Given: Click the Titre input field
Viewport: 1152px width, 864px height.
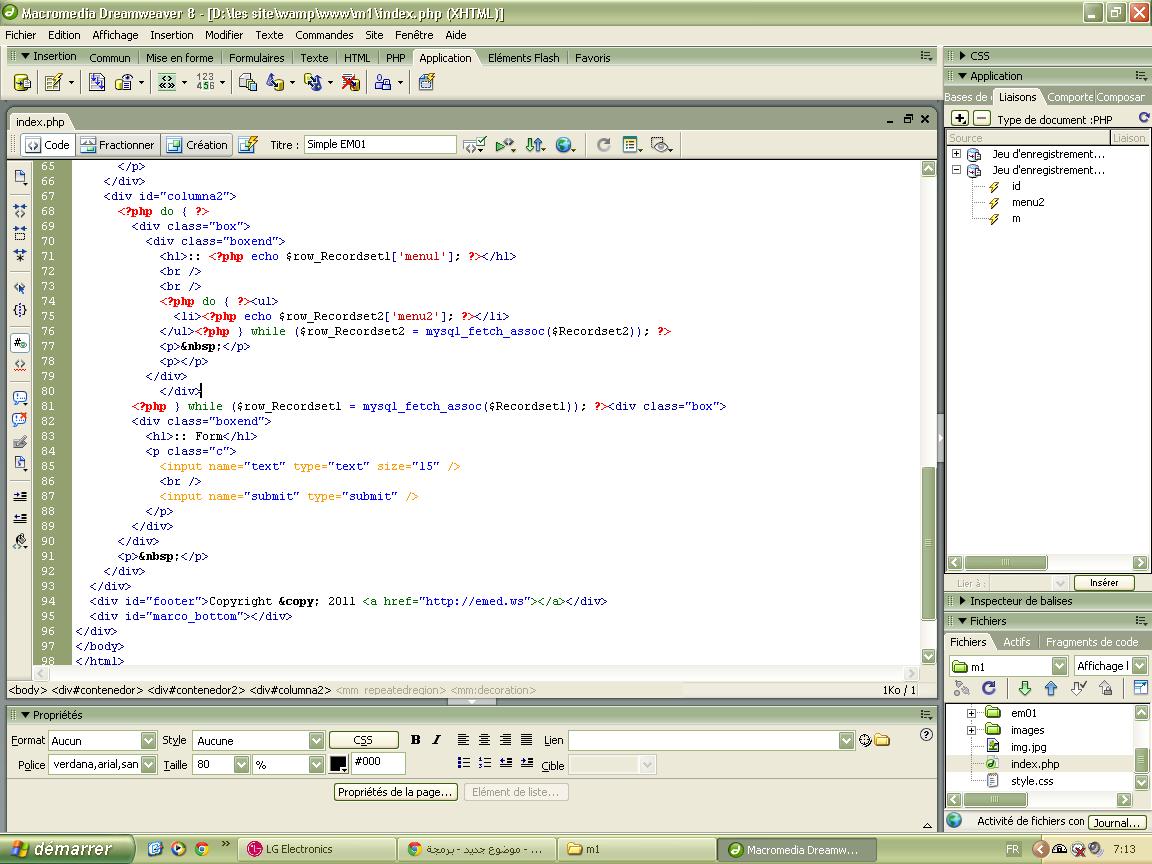Looking at the screenshot, I should click(380, 145).
